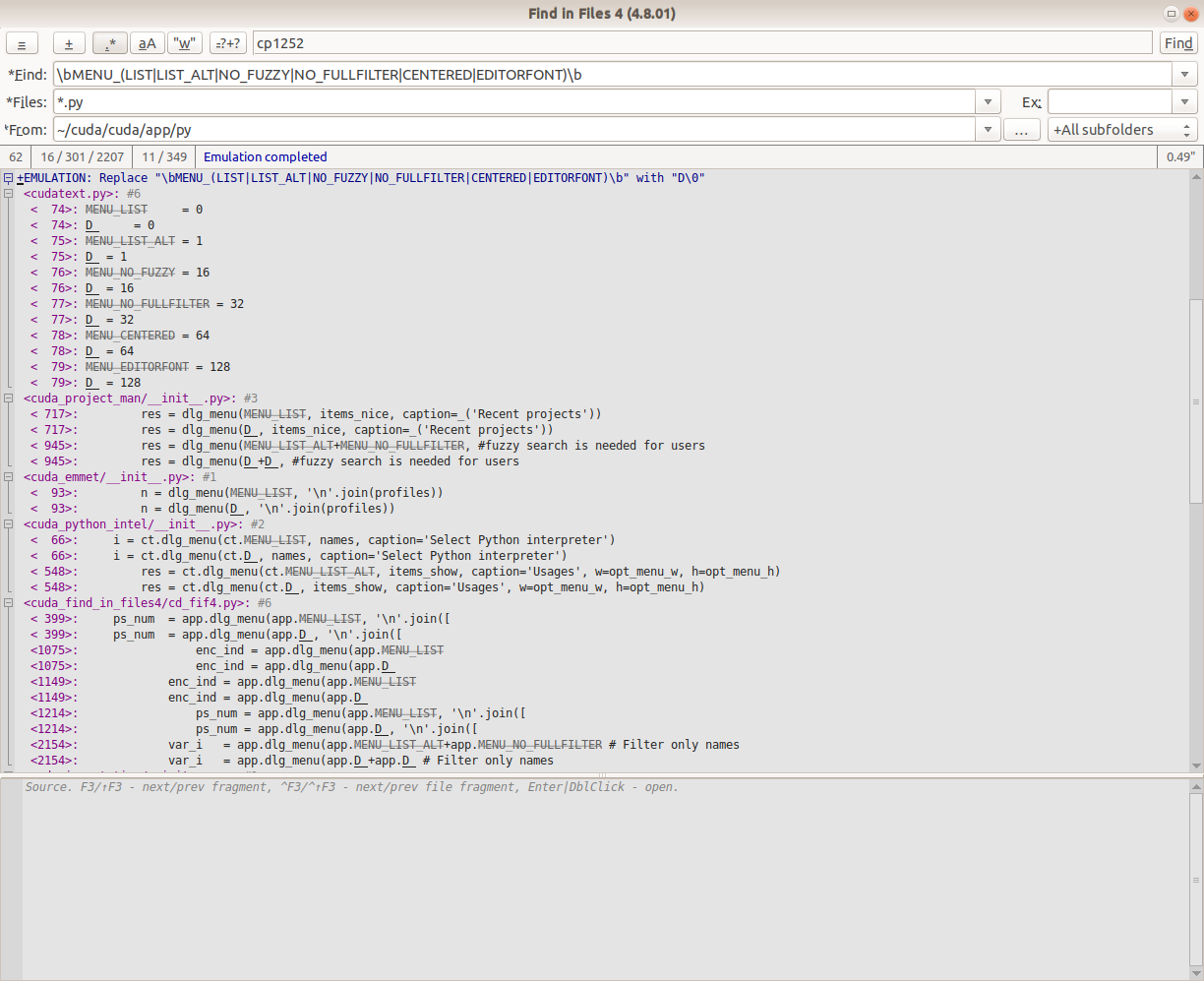Open the Files field history arrow
The width and height of the screenshot is (1204, 981).
coord(987,101)
